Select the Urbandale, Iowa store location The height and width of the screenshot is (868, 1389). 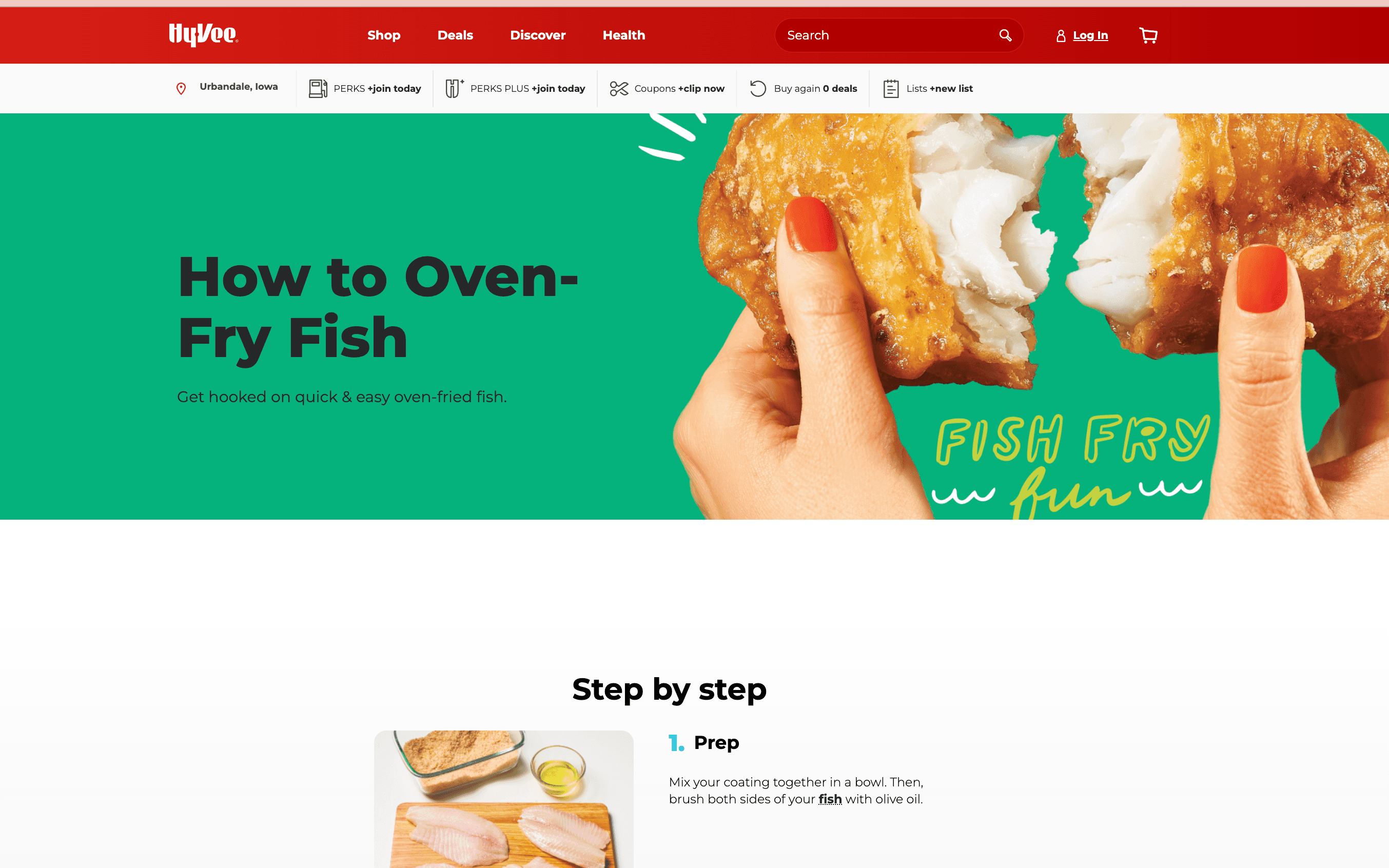click(238, 87)
